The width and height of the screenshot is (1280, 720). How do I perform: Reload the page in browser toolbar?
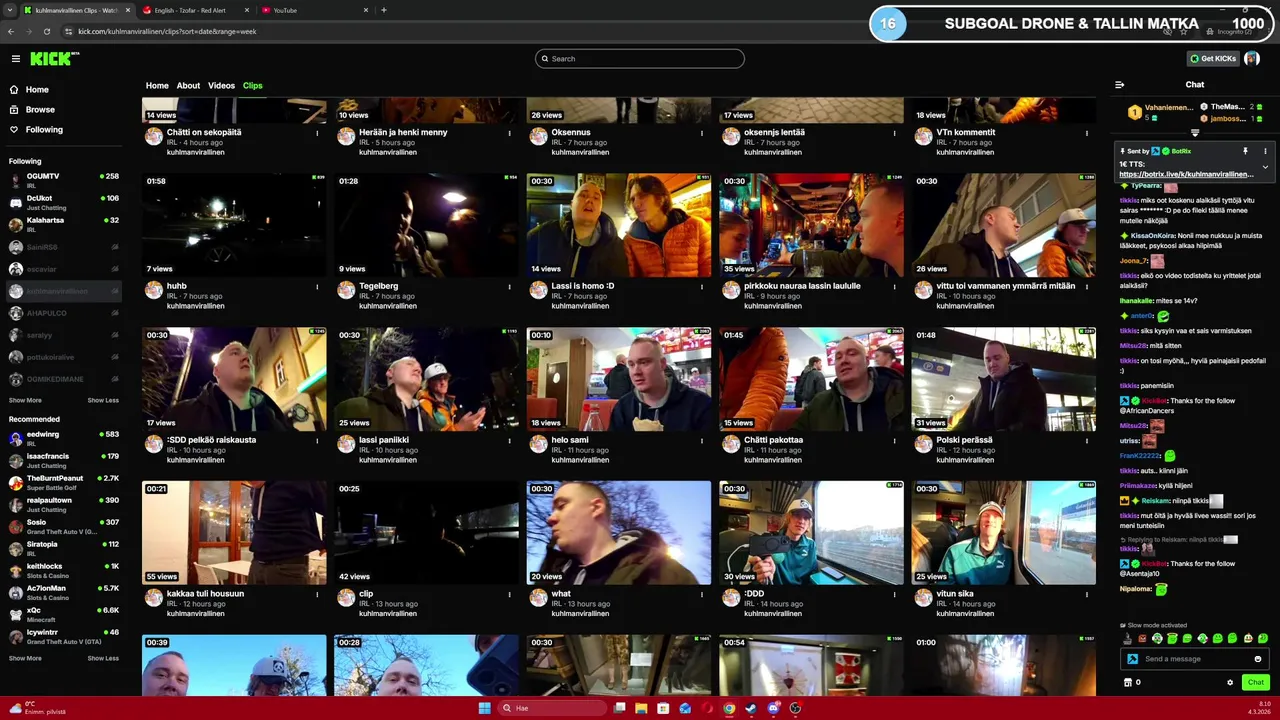click(x=46, y=31)
